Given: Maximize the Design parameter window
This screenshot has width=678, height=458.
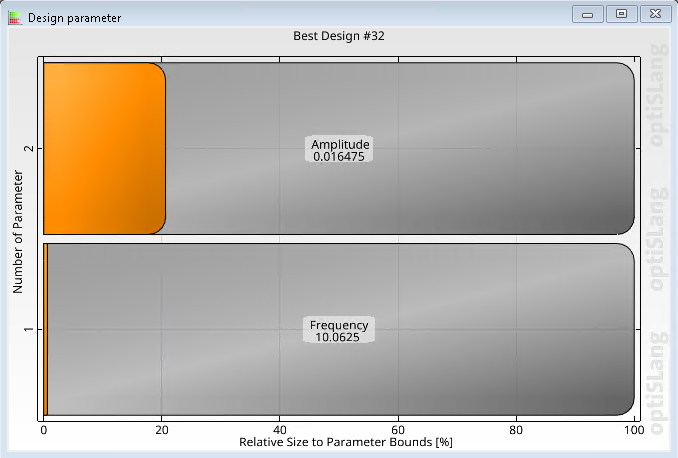Looking at the screenshot, I should 621,14.
